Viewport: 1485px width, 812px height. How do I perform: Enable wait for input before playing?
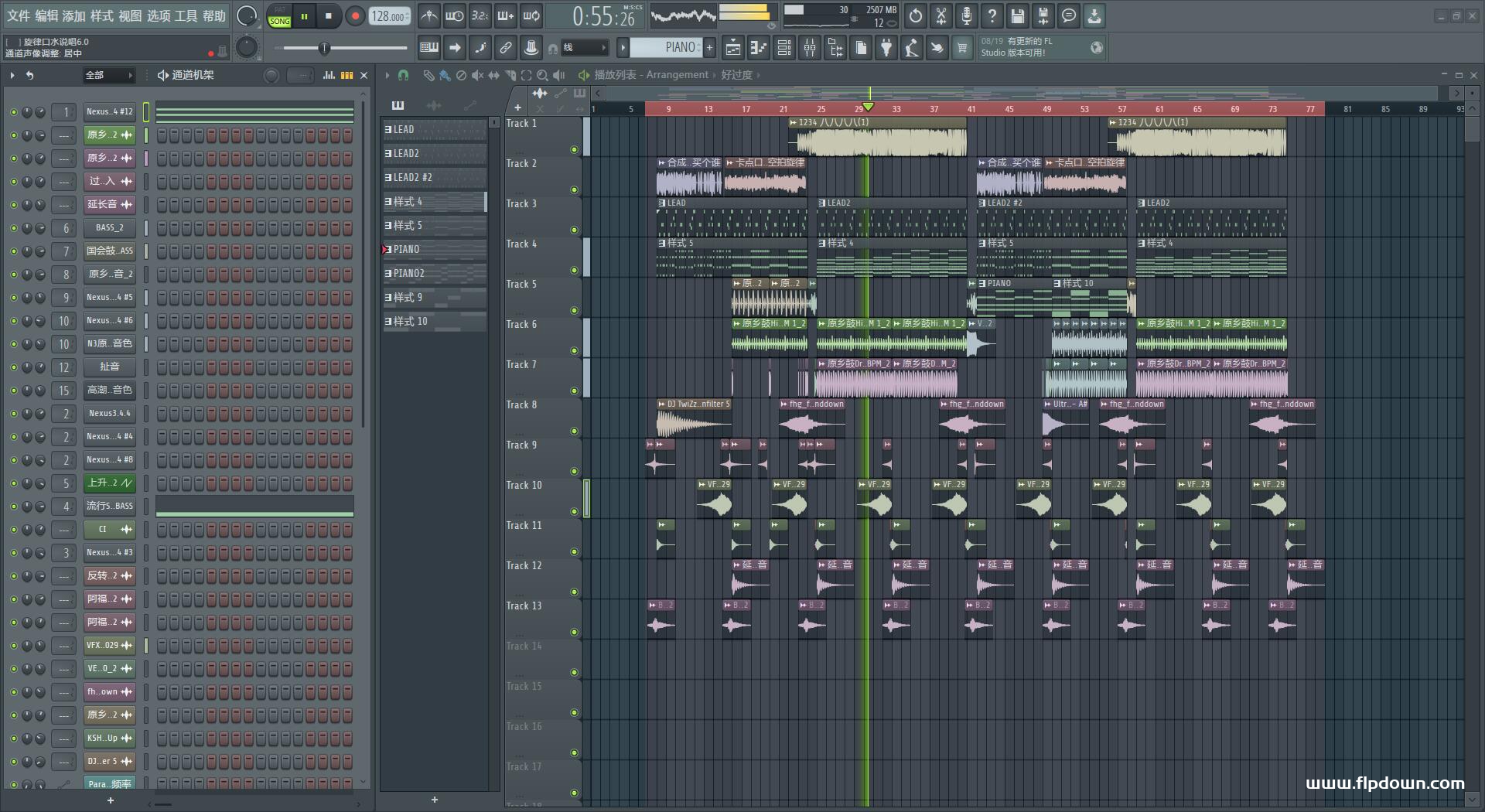pos(454,15)
